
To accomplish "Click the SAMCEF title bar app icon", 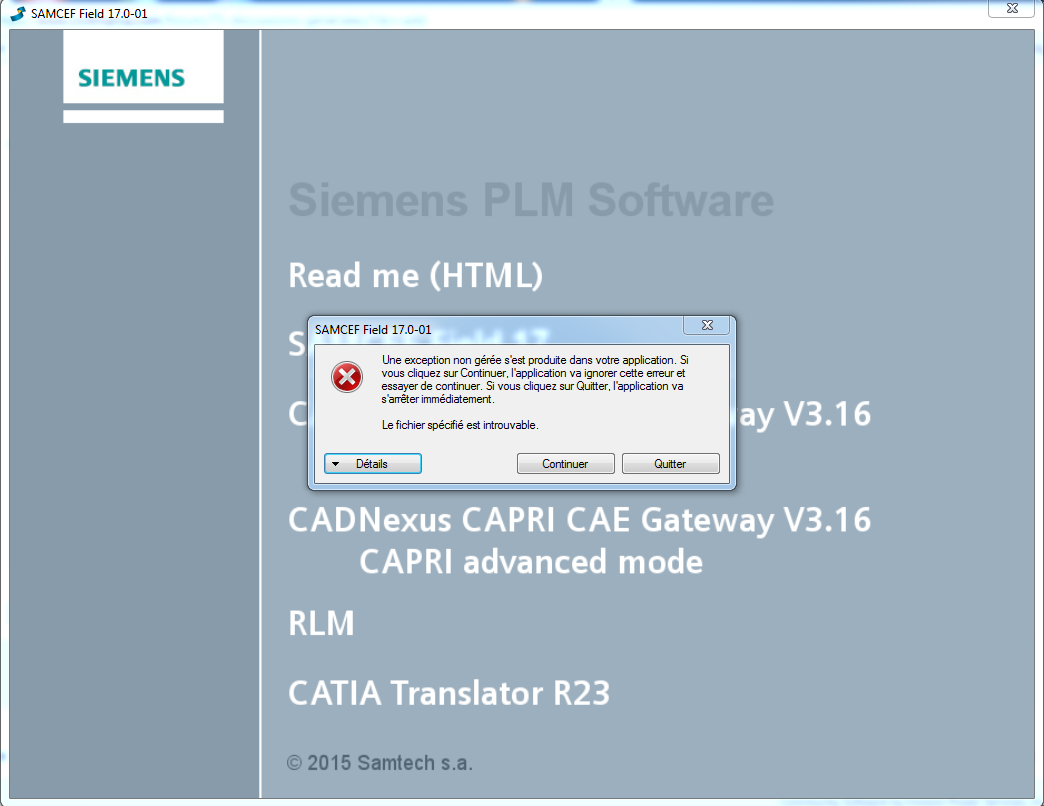I will pyautogui.click(x=18, y=13).
